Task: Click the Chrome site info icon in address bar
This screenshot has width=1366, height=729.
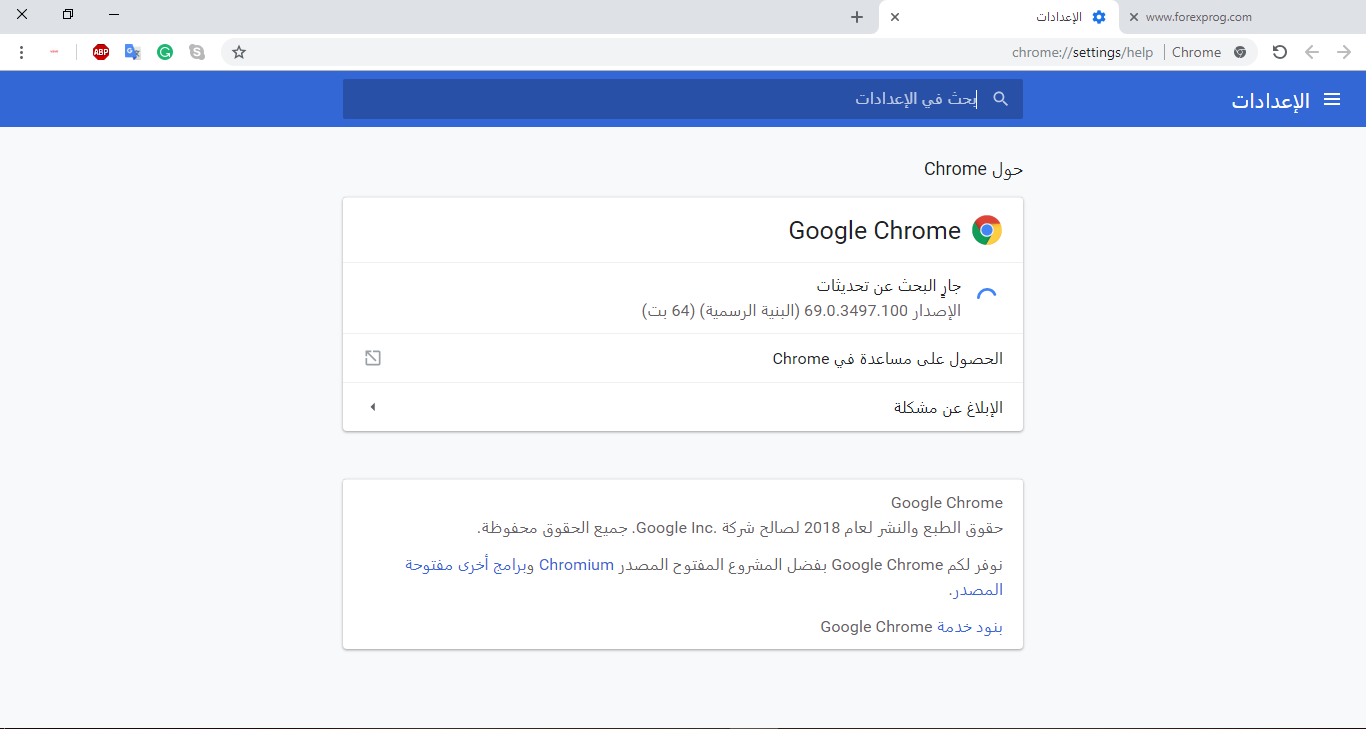Action: [x=1240, y=52]
